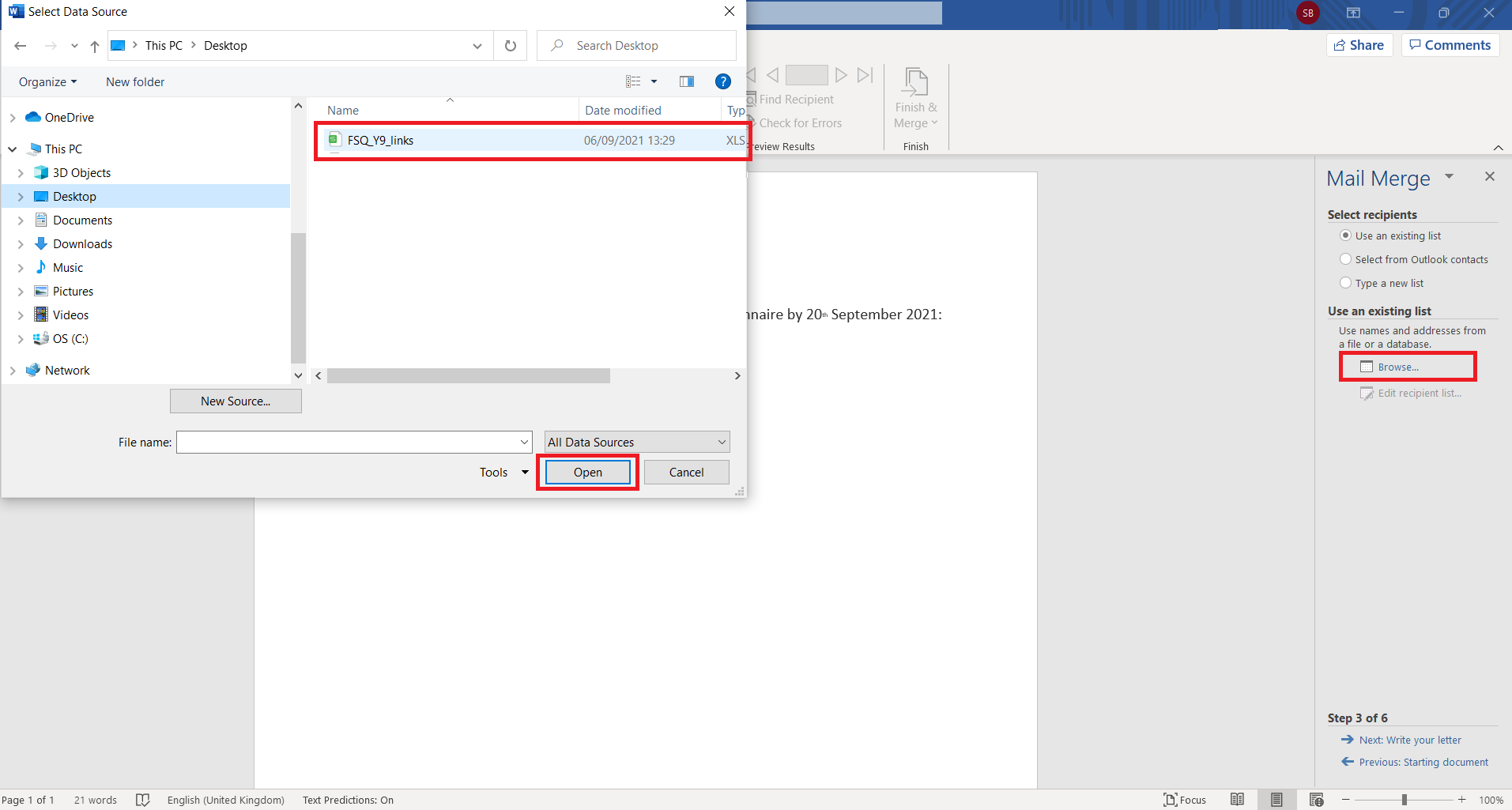Click the Finish & Merge icon
The image size is (1512, 810).
pos(915,83)
